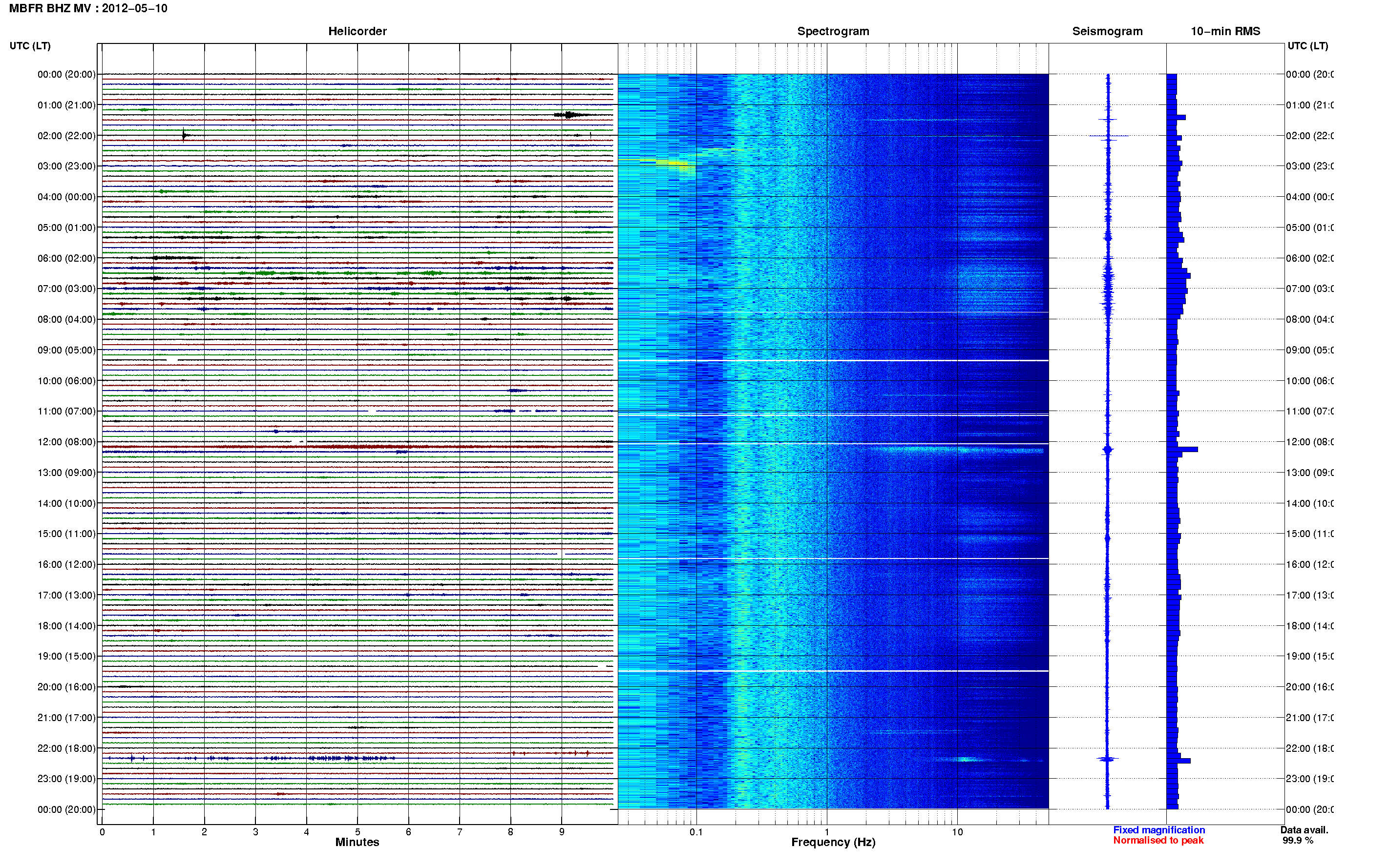Click the 'Frequency (Hz)' axis title
The height and width of the screenshot is (868, 1389).
click(x=833, y=842)
